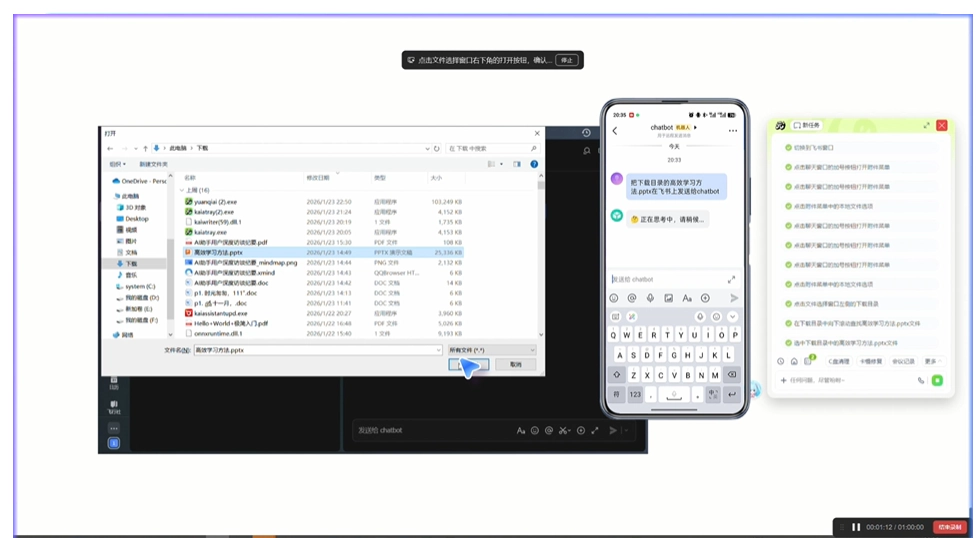Click the up-directory arrow in file dialog
This screenshot has height=538, width=977.
pos(144,147)
